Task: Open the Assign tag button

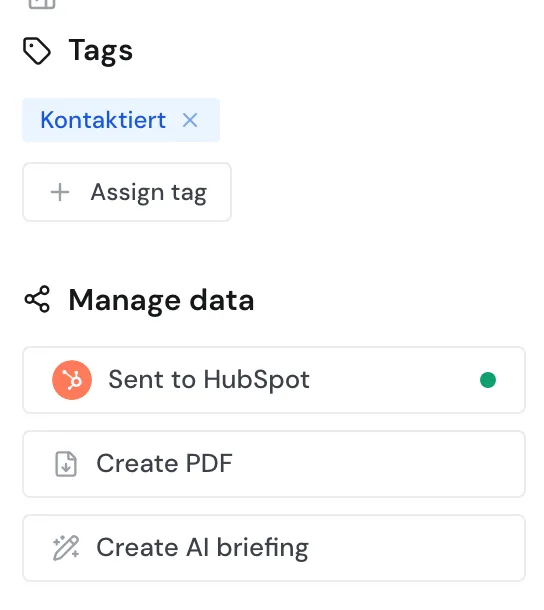Action: (x=127, y=192)
